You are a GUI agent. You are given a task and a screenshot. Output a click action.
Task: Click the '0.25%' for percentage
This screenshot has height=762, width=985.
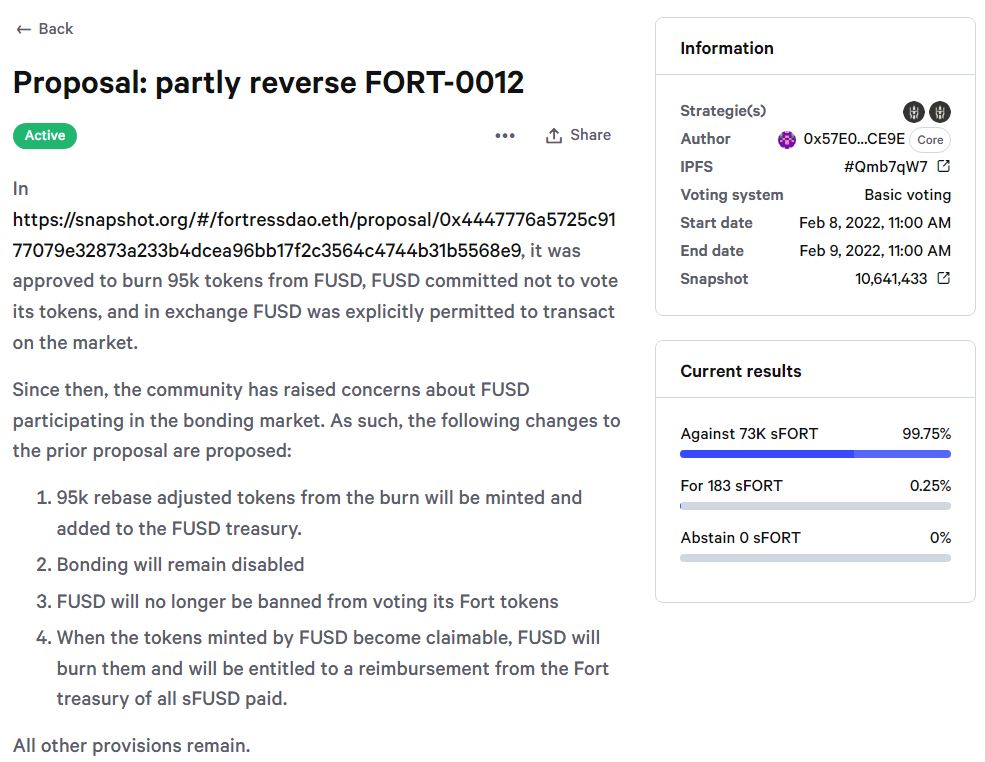930,486
